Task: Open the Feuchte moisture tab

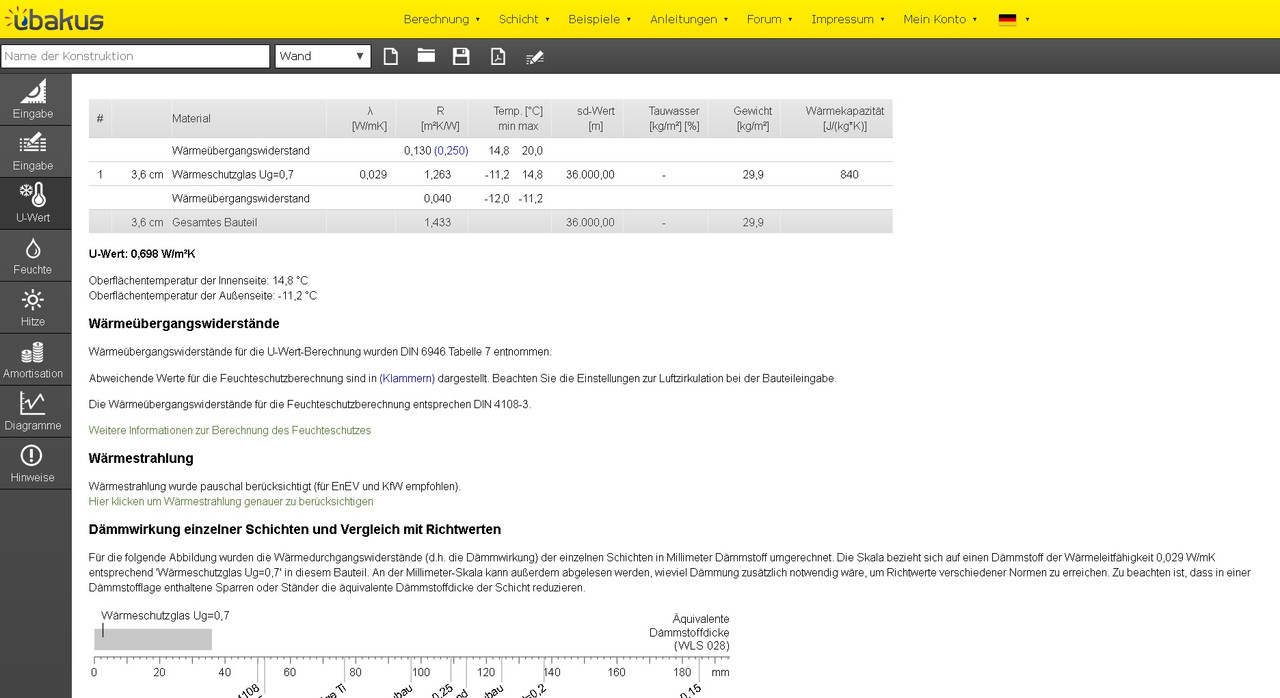Action: click(35, 256)
